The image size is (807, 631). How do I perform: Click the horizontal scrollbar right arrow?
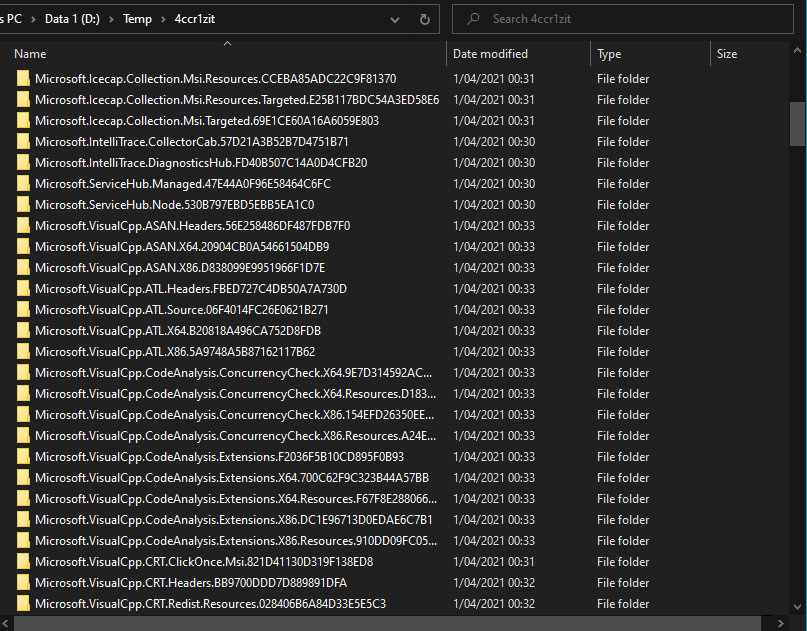click(x=781, y=624)
